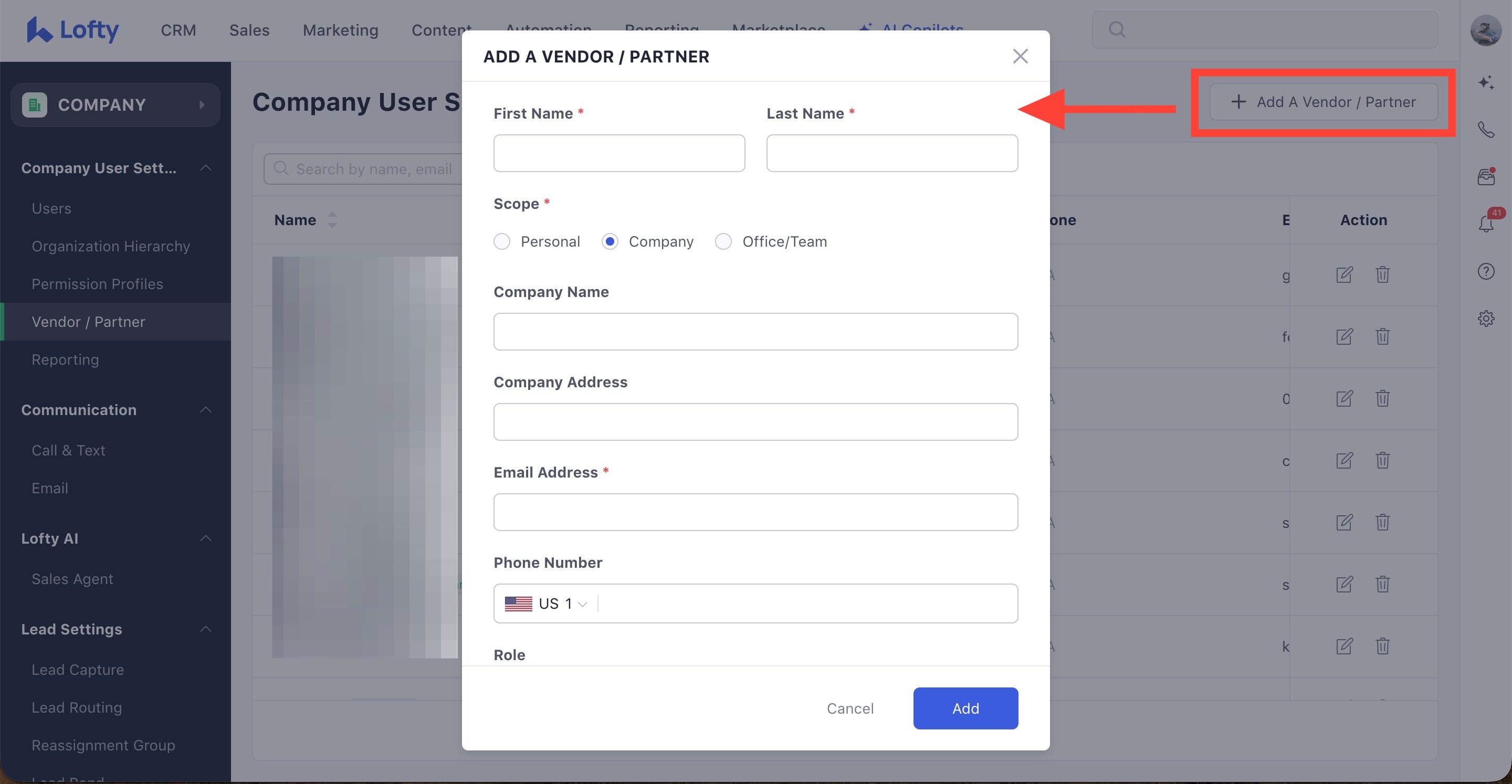Collapse the Communication sidebar section

pyautogui.click(x=205, y=410)
